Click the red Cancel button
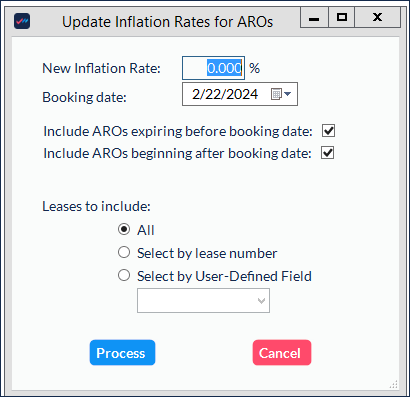Screen dimensions: 410x397 tap(282, 353)
